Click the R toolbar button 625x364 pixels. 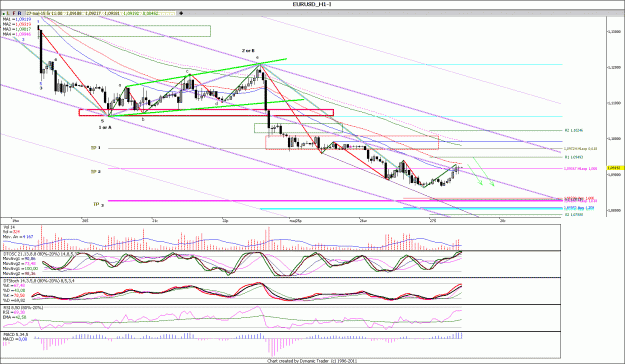tap(20, 13)
